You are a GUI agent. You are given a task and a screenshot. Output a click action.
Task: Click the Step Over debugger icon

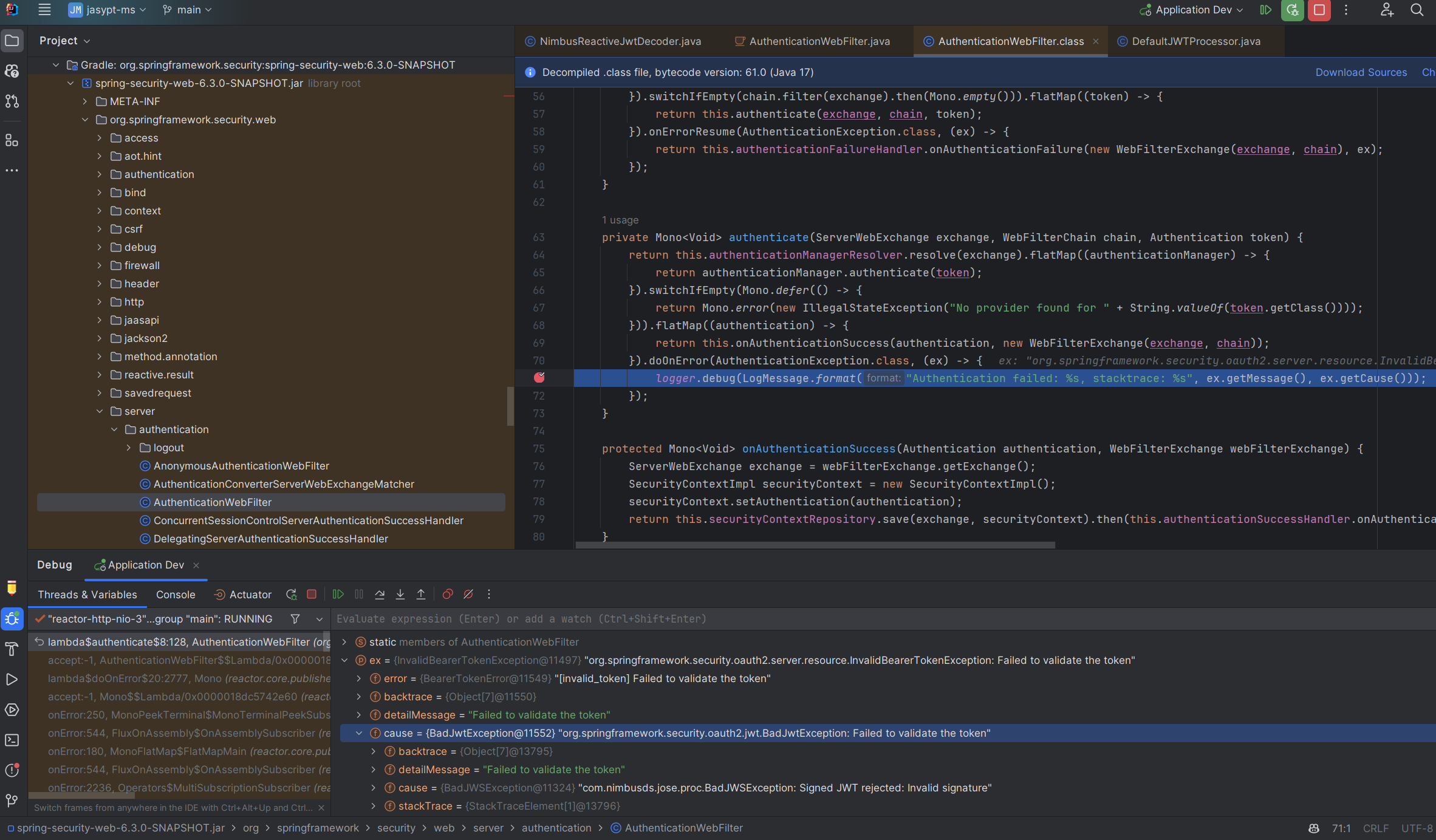pos(379,594)
